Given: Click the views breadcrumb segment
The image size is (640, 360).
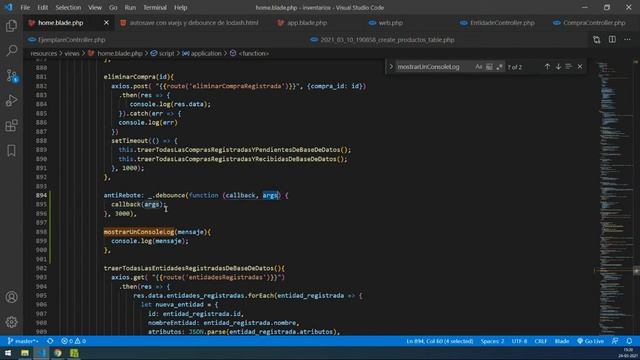Looking at the screenshot, I should coord(72,53).
